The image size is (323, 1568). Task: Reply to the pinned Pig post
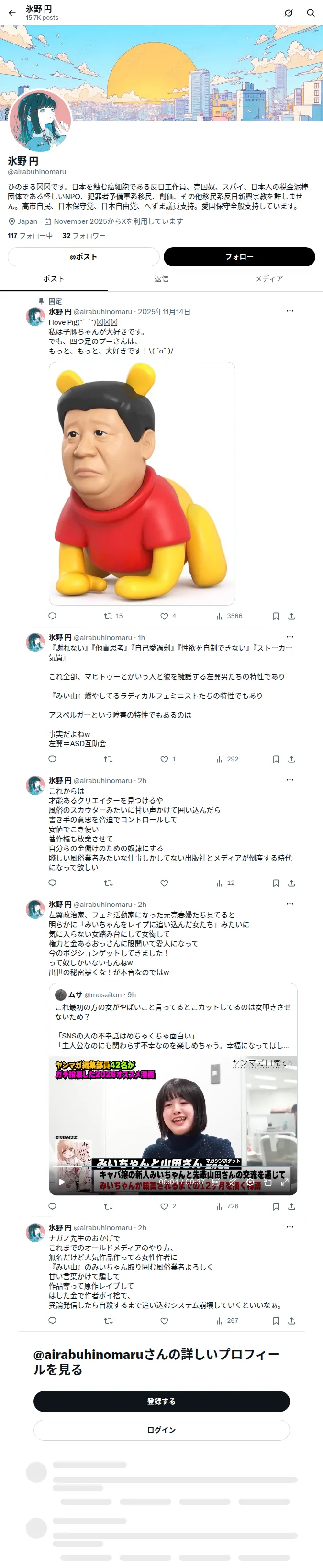pyautogui.click(x=53, y=616)
